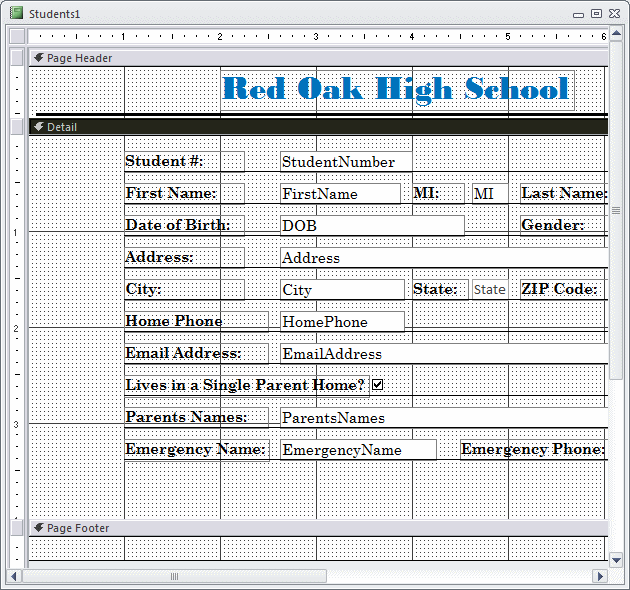Select Lives in a Single Parent Home? label
630x590 pixels.
247,386
